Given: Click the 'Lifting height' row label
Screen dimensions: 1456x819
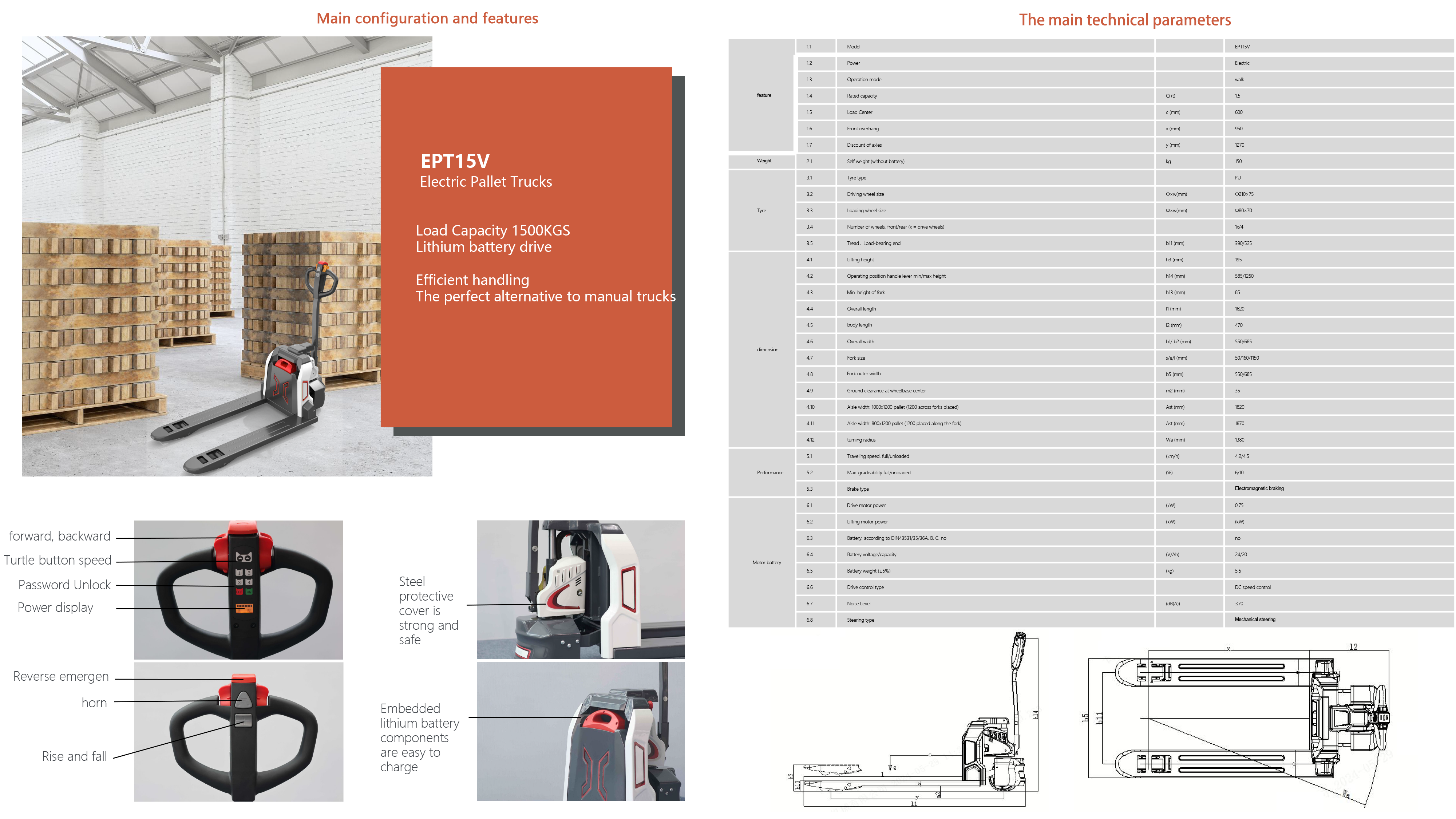Looking at the screenshot, I should coord(860,260).
